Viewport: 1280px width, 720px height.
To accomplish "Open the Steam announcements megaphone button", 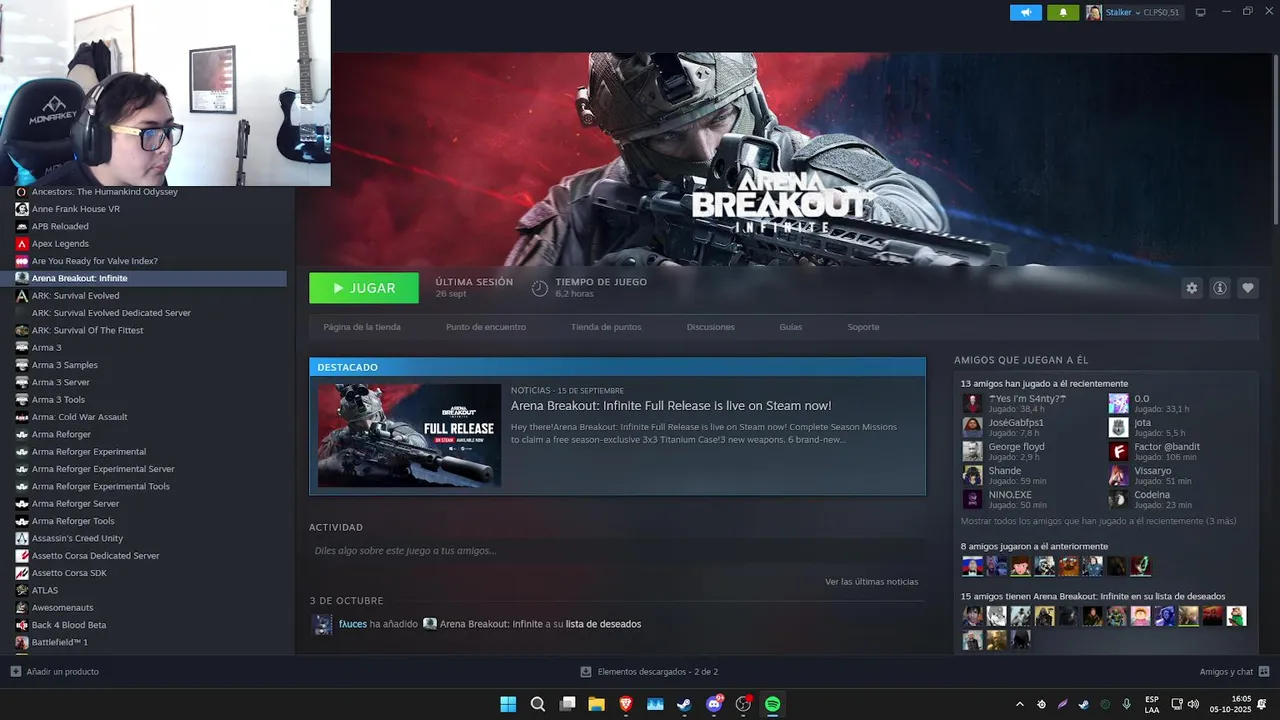I will (x=1025, y=12).
